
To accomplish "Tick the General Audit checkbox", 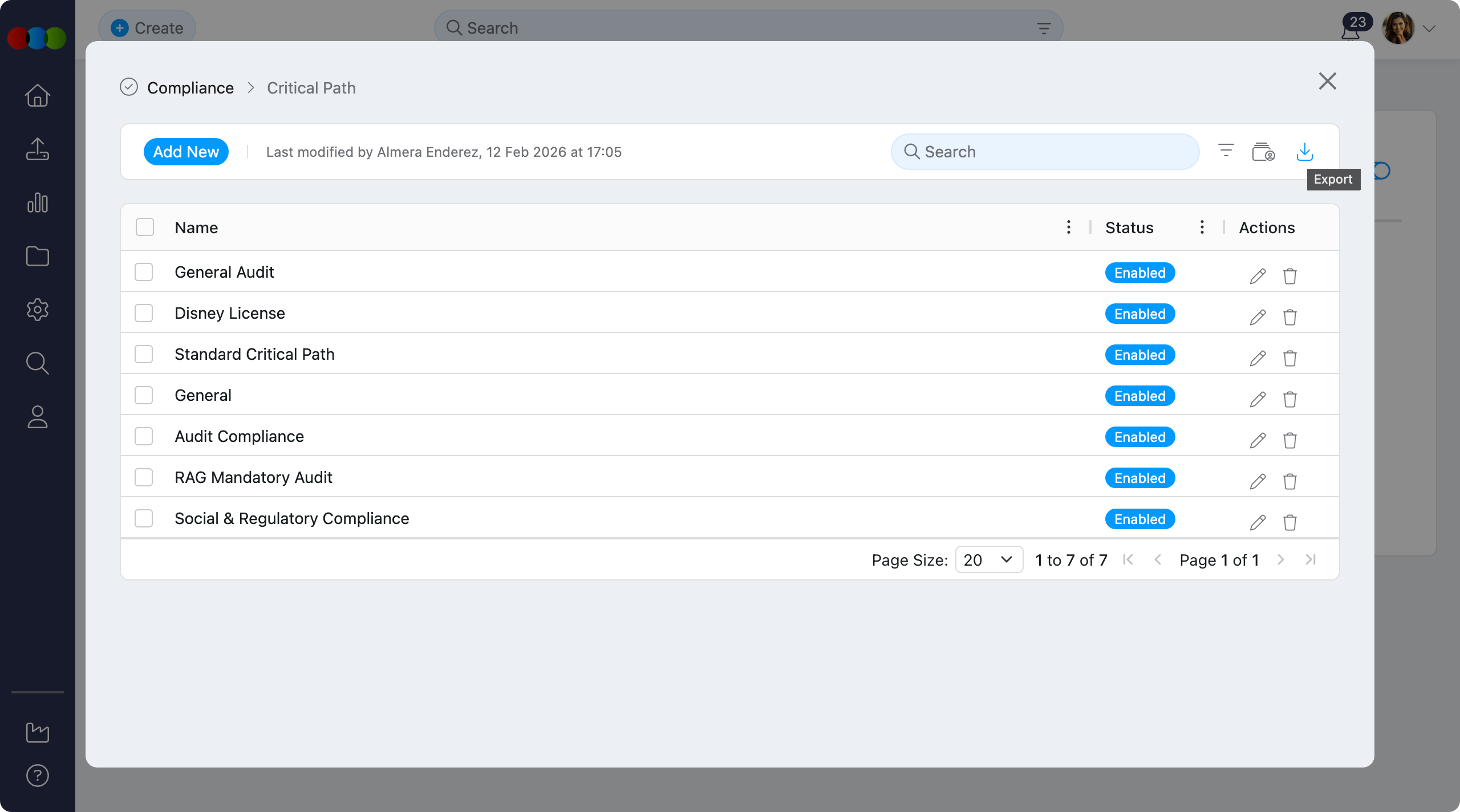I will coord(144,272).
